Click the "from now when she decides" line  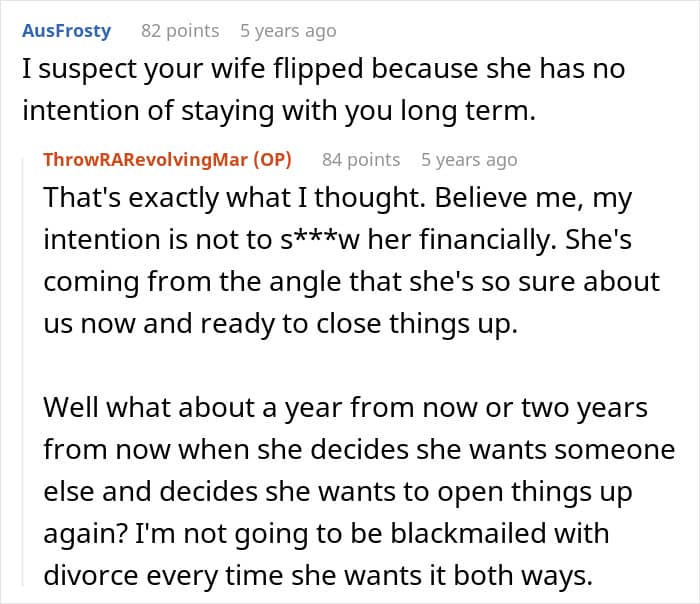(x=359, y=450)
